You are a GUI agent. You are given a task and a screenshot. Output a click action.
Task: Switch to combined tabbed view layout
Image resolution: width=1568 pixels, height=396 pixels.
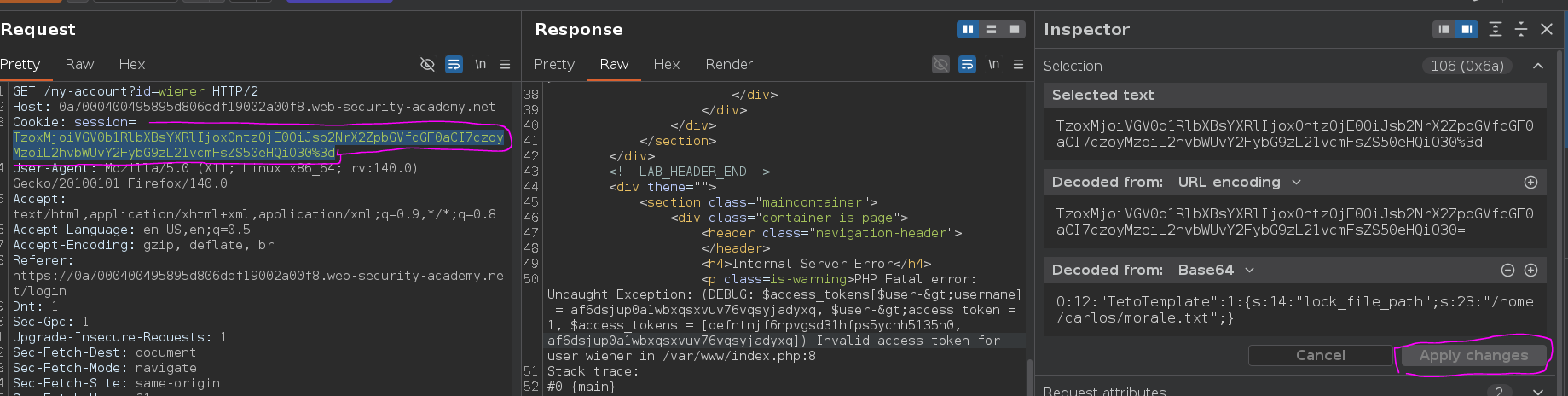pos(1014,29)
